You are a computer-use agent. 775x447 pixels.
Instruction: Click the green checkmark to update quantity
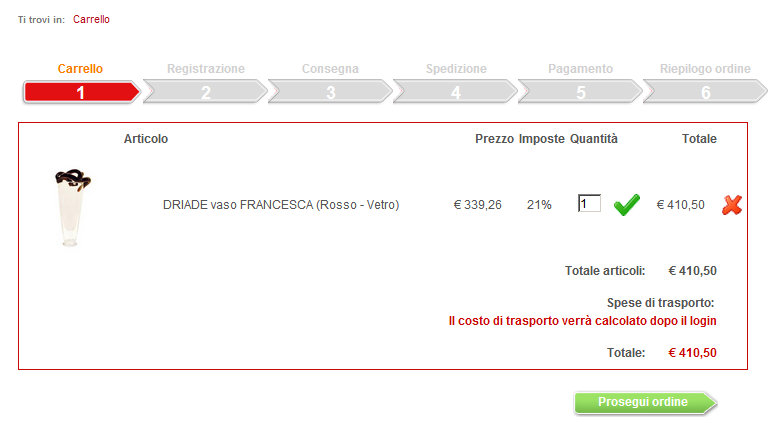(627, 205)
